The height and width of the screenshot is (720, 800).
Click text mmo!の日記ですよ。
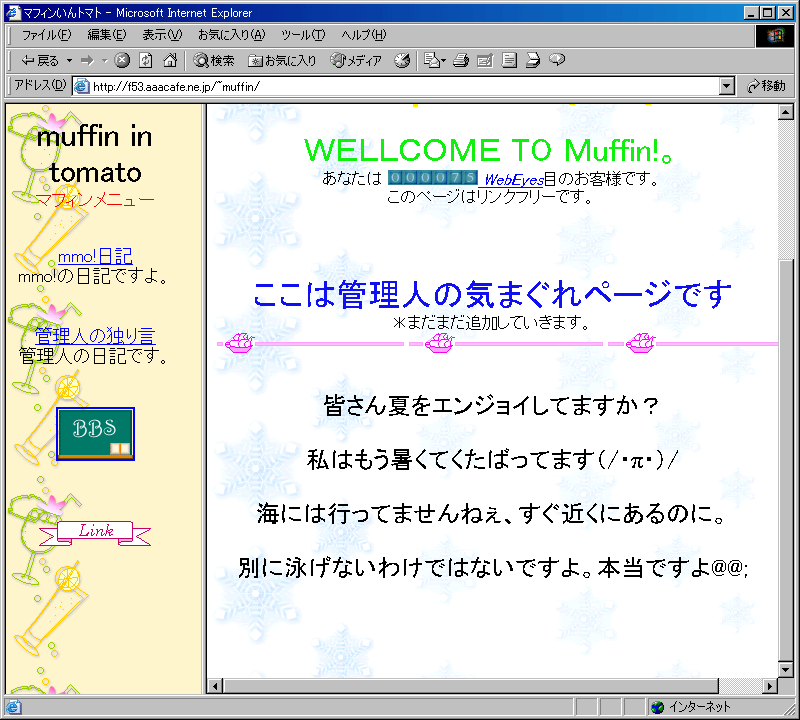pyautogui.click(x=93, y=276)
